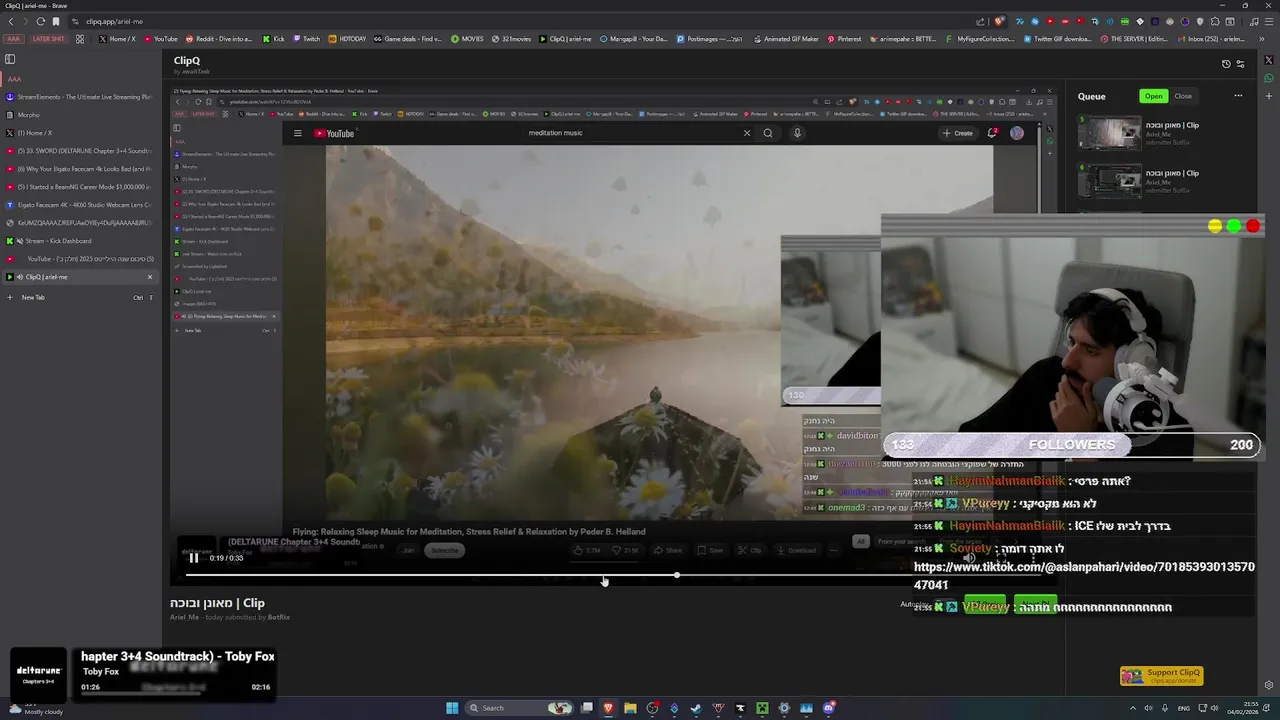
Task: Go back in the Brave browser
Action: click(12, 21)
